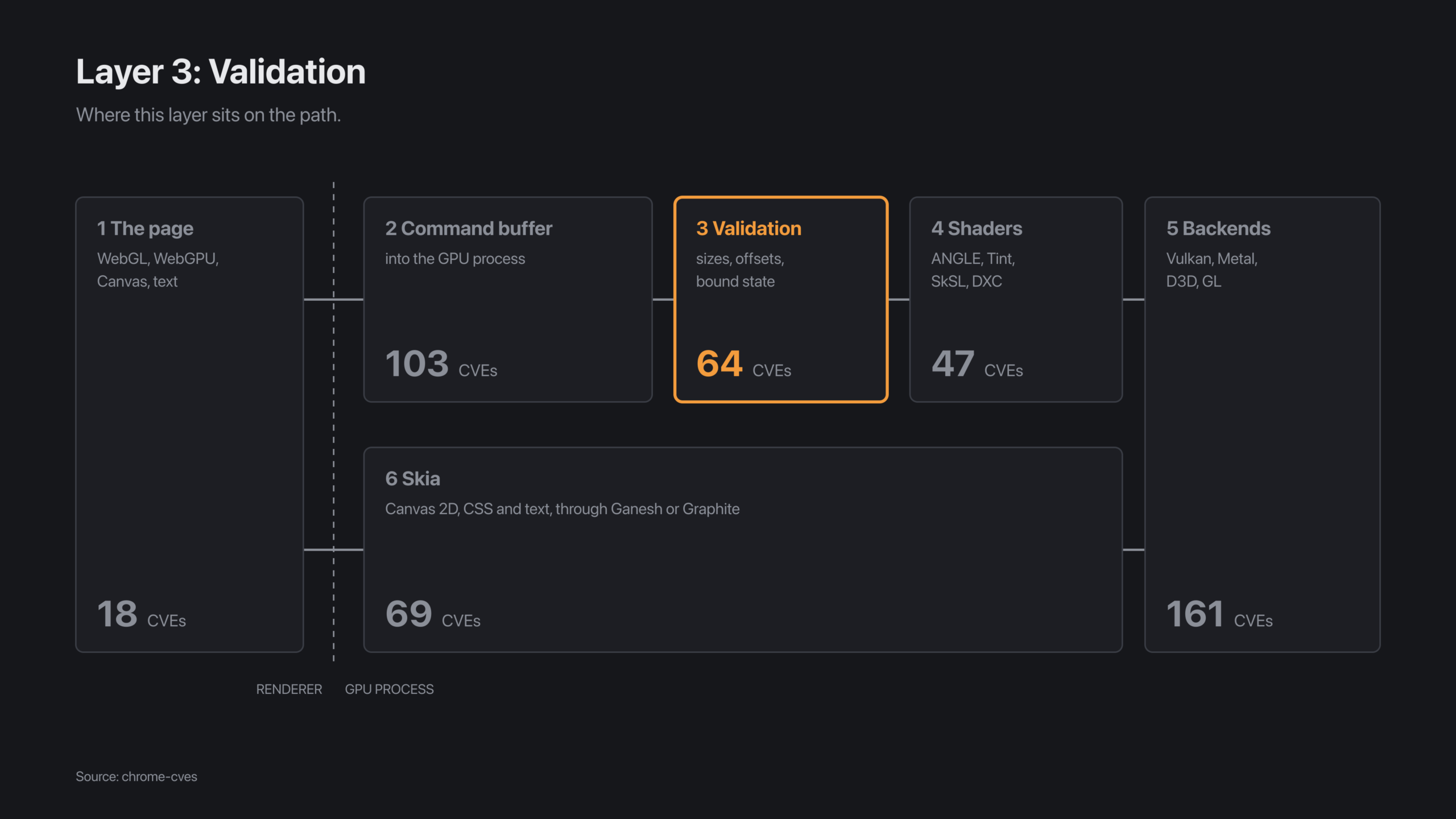The image size is (1456, 819).
Task: Click the subtitle 'Where this layer sits on the path.'
Action: pos(208,115)
